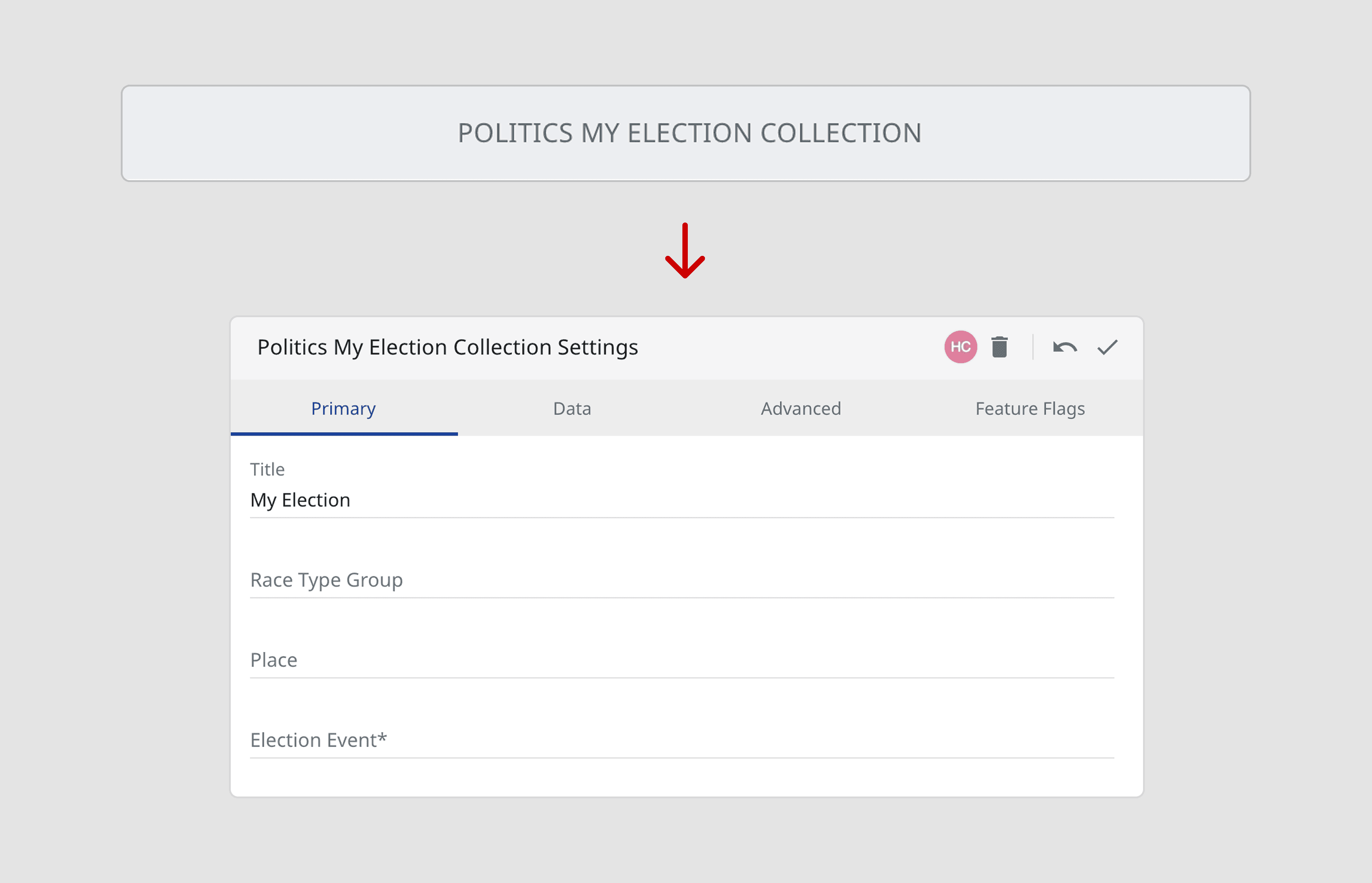Click the blue underline beneath Primary
Viewport: 1372px width, 883px height.
[343, 433]
